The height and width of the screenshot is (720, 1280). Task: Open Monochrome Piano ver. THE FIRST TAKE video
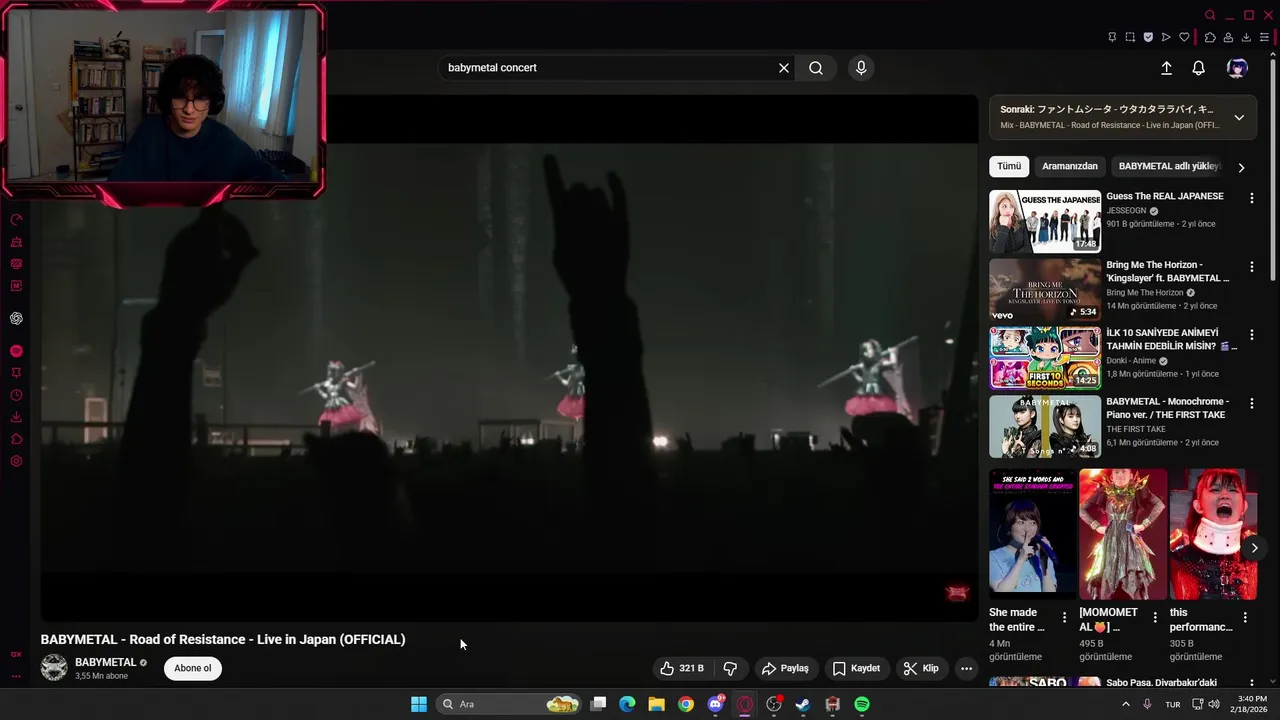click(x=1045, y=426)
